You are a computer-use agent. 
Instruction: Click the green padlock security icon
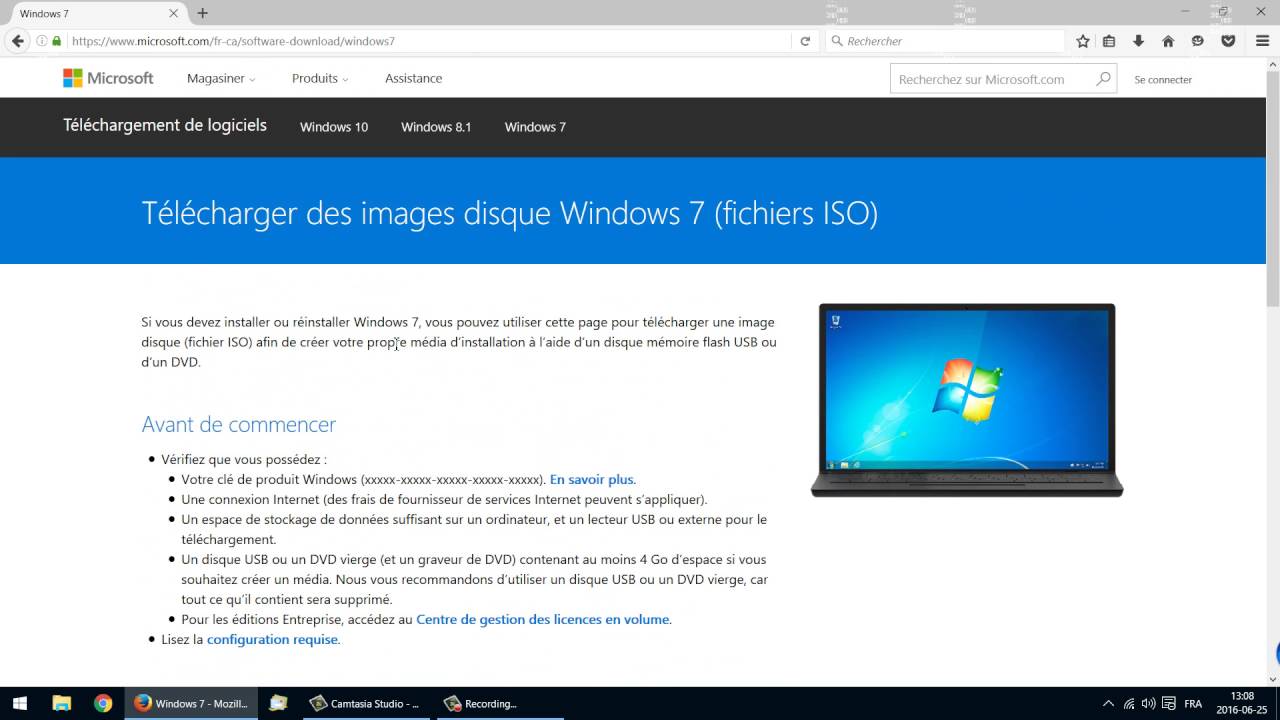coord(57,41)
